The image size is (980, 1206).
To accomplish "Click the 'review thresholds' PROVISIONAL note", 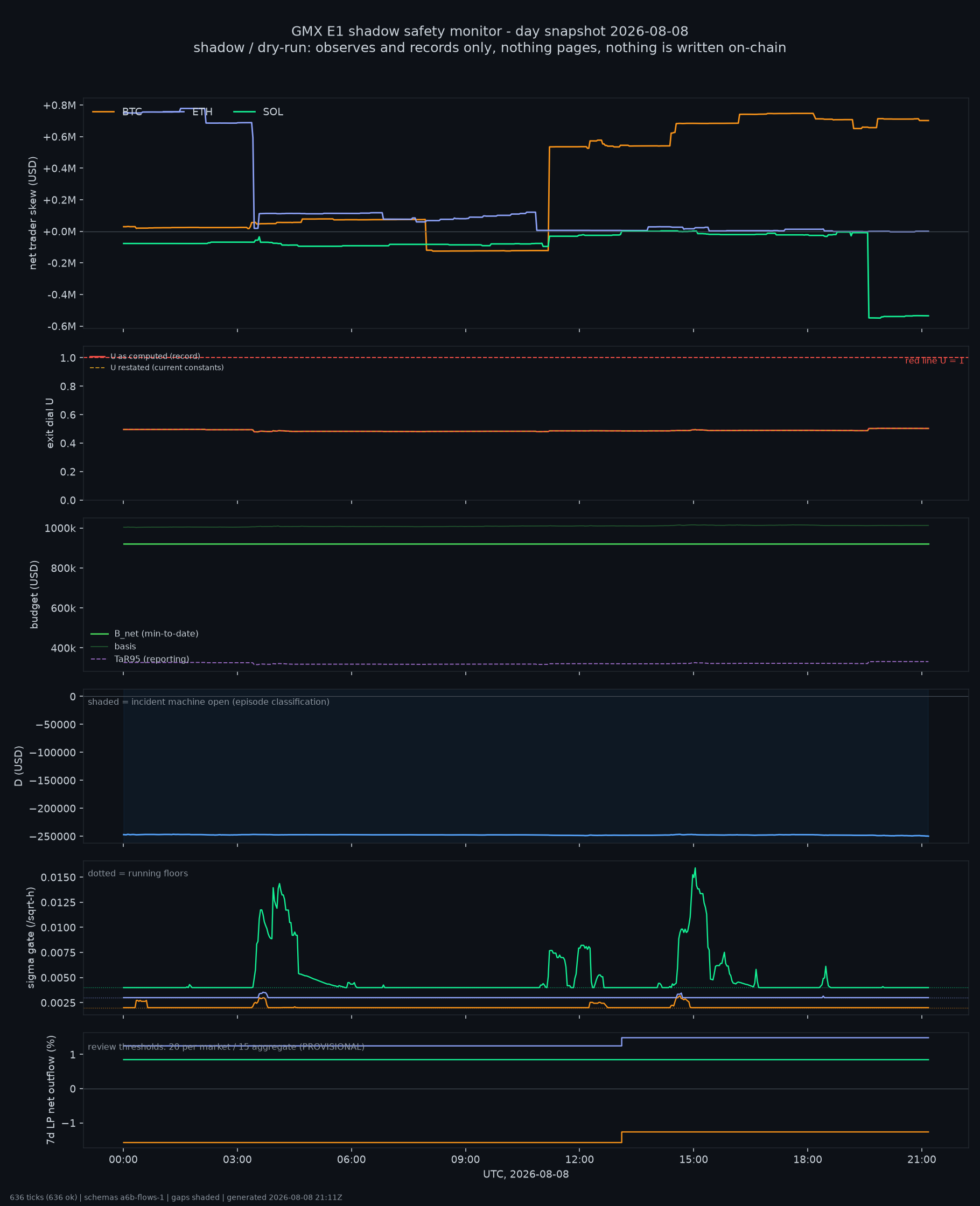I will (x=226, y=1047).
